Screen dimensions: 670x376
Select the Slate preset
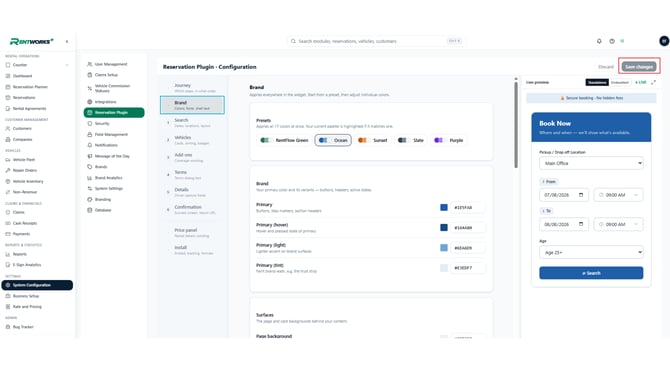[x=411, y=140]
